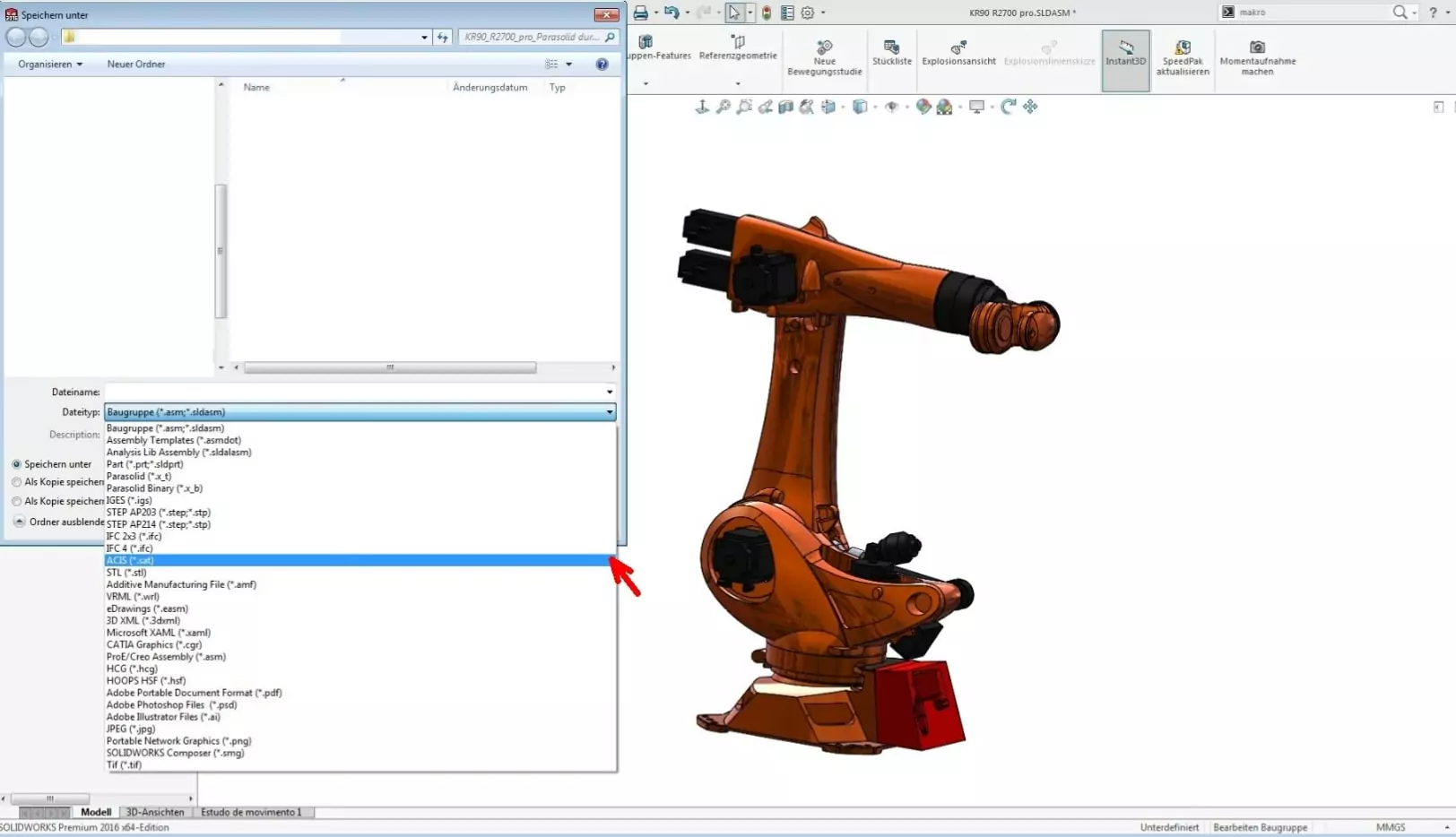Viewport: 1456px width, 837px height.
Task: Click the Edit Appearance sphere icon
Action: (923, 106)
